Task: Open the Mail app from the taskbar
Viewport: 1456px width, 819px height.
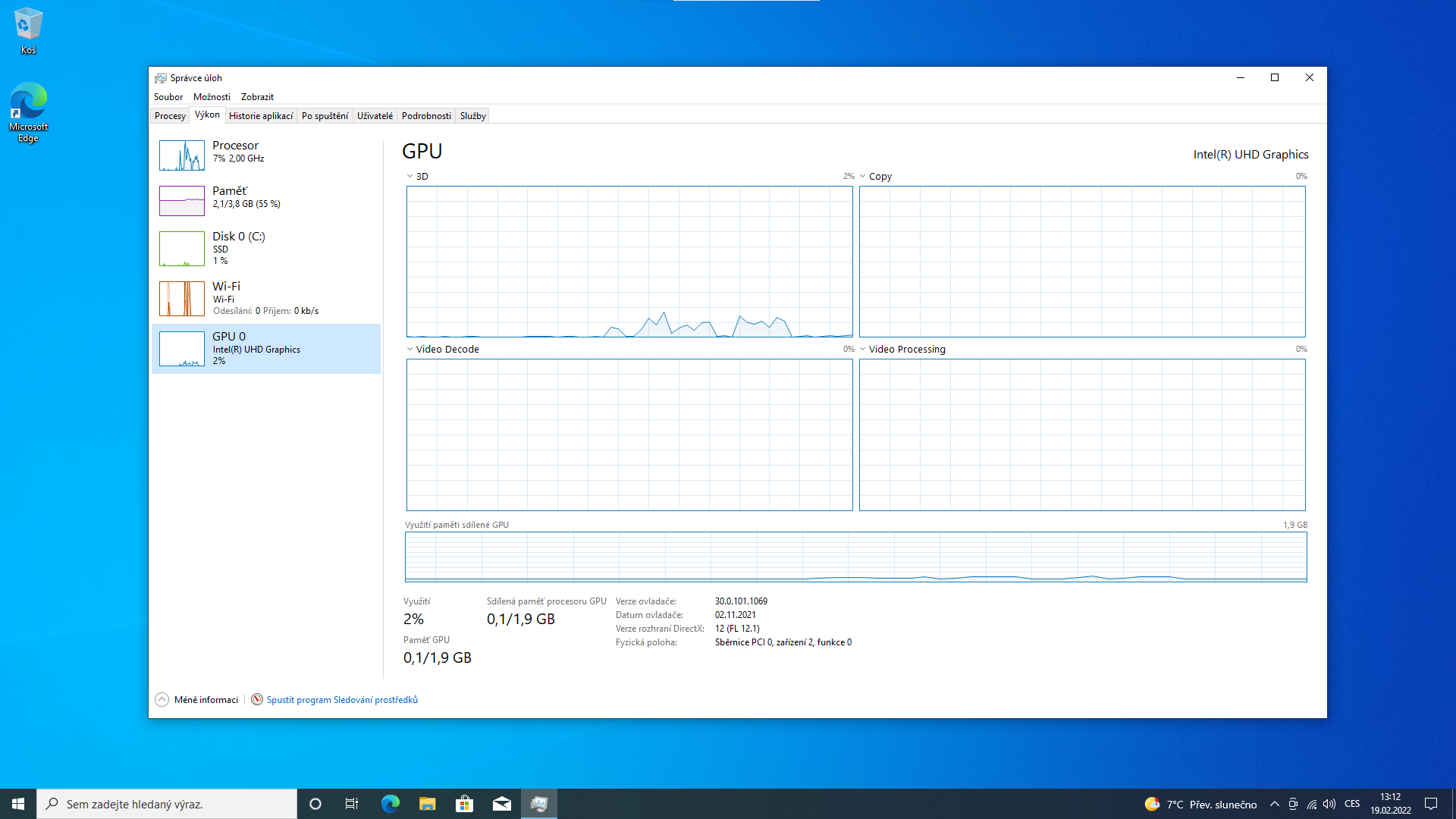Action: point(501,804)
